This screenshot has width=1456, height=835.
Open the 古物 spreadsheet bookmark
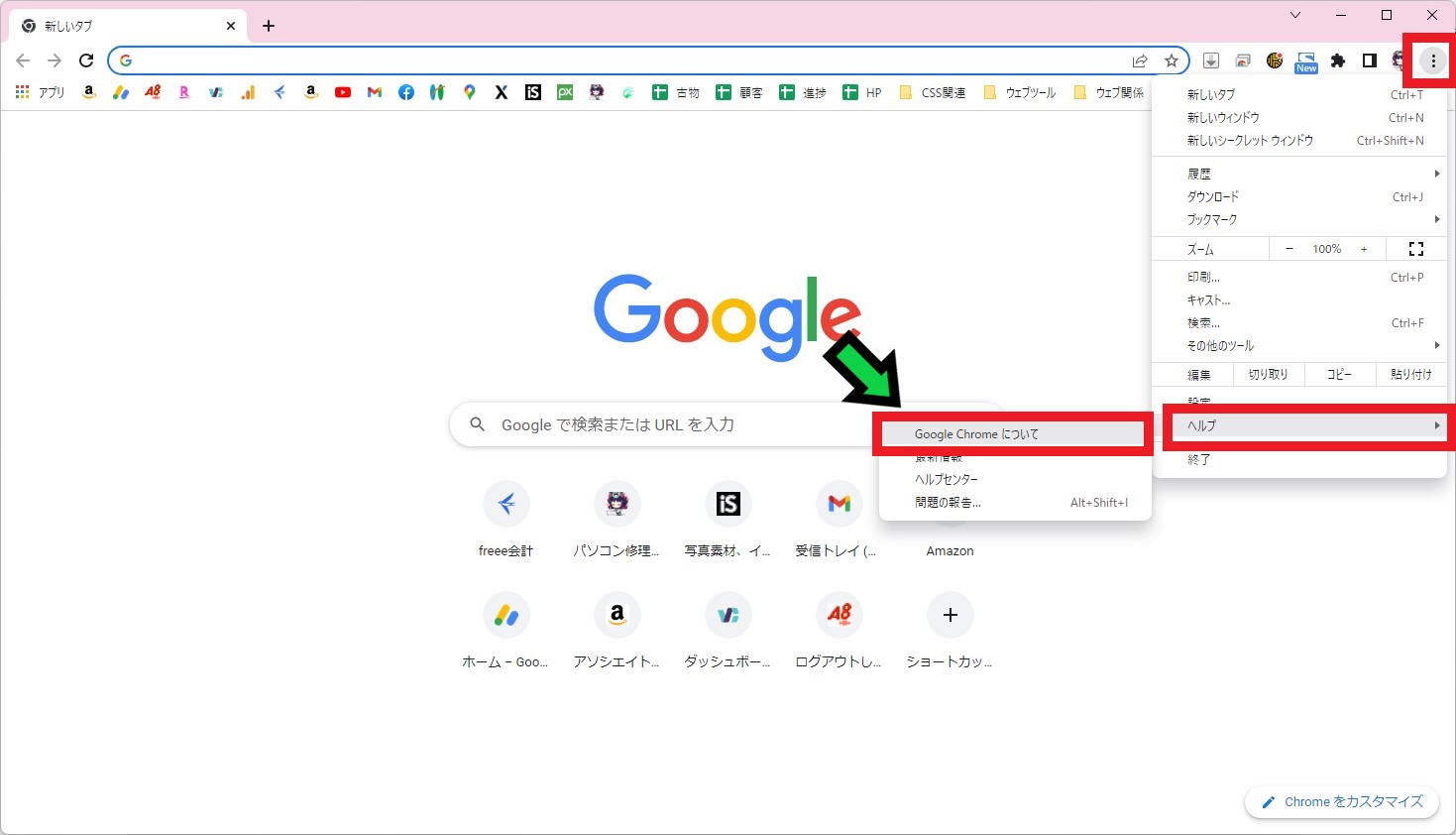676,92
